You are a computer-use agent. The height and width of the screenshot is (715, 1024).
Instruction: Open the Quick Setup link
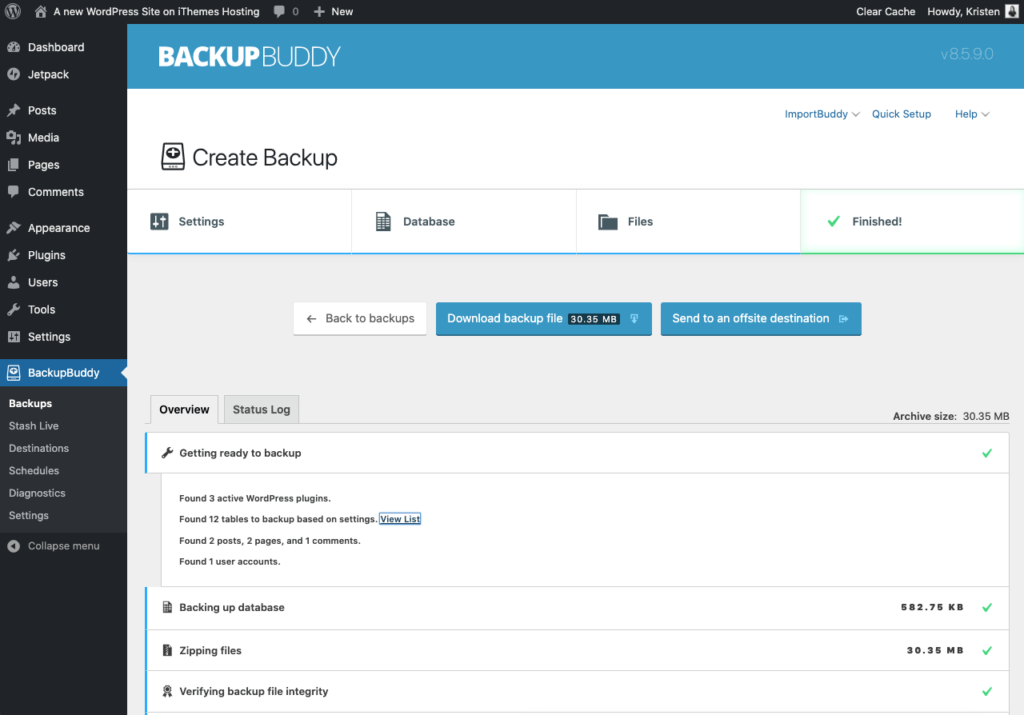(901, 114)
